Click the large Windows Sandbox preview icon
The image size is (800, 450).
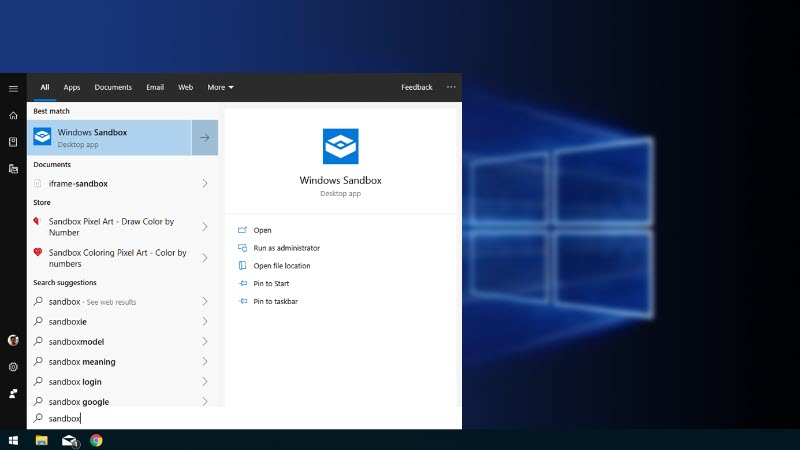click(x=341, y=146)
